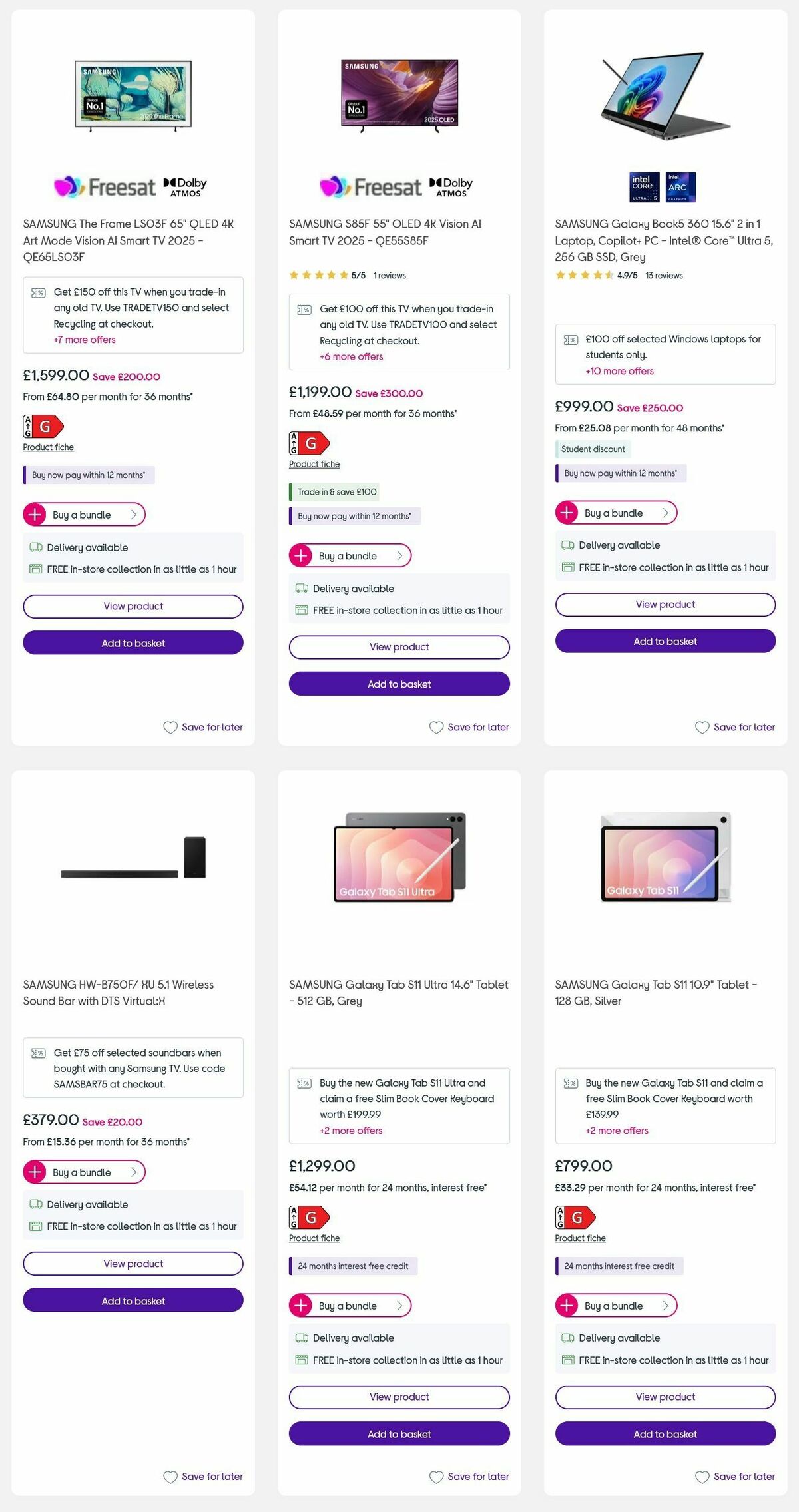
Task: Open the Product fiche for the Tab S11 Ultra
Action: [314, 1238]
